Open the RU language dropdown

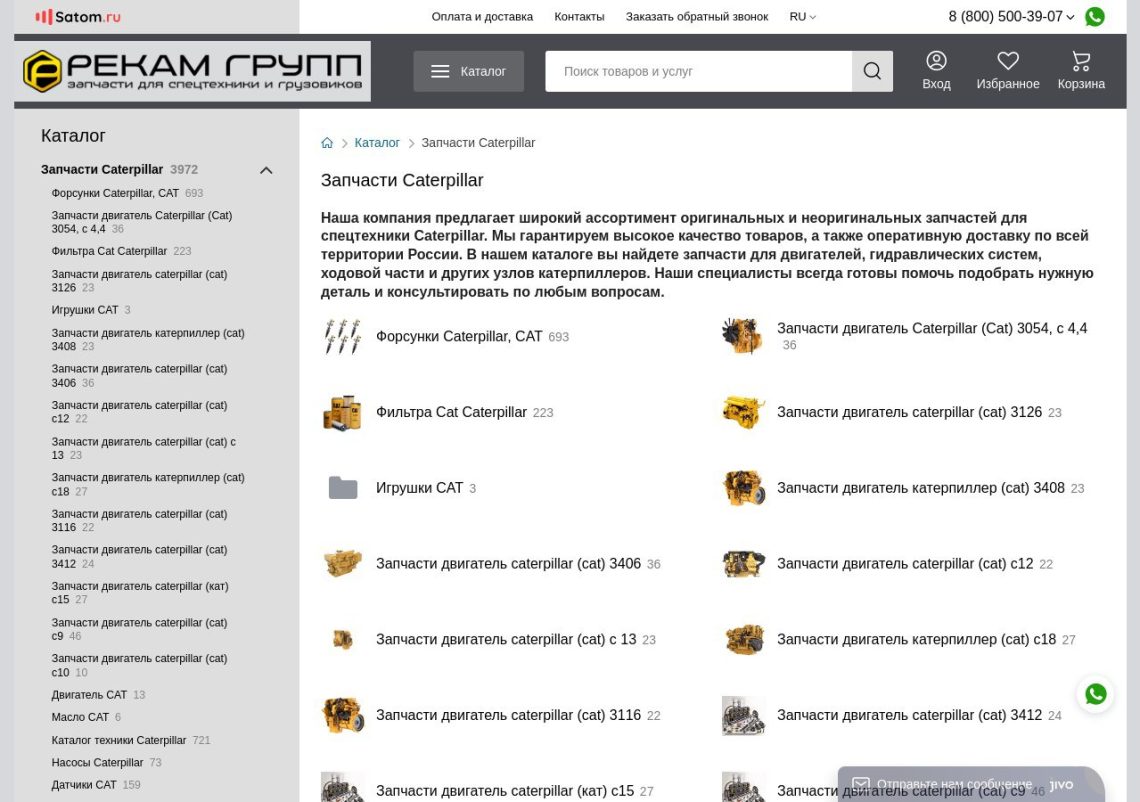click(x=802, y=17)
